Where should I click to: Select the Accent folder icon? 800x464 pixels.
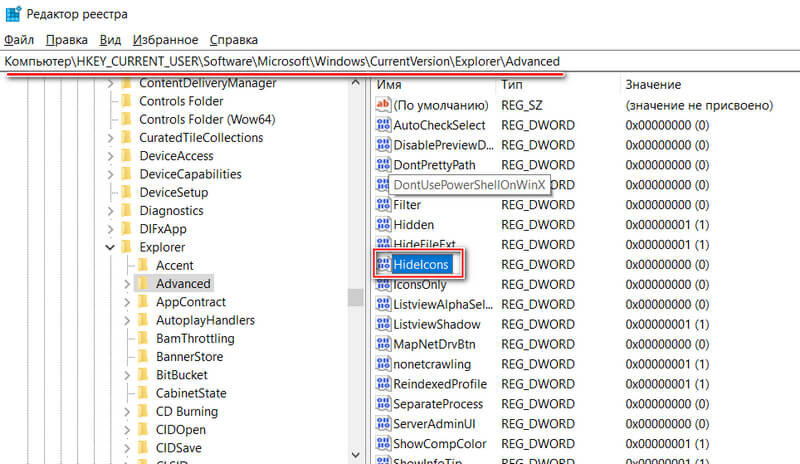tap(143, 265)
